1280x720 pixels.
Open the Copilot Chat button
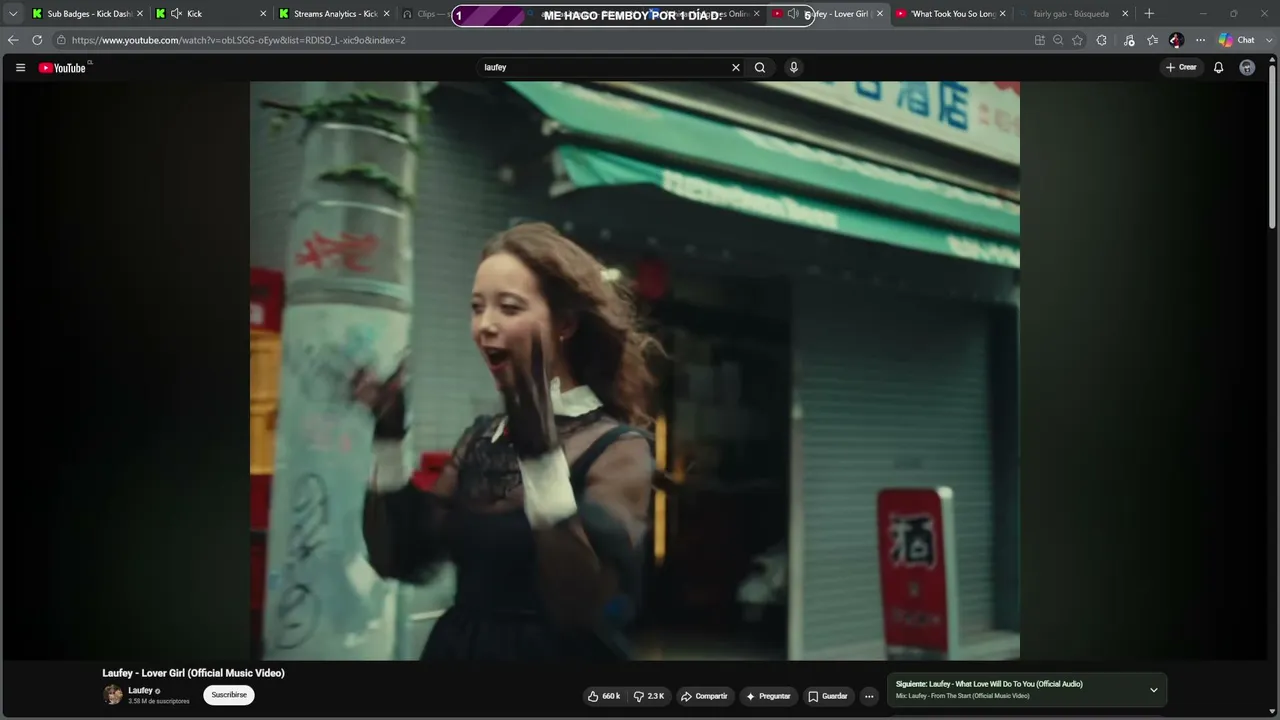tap(1237, 40)
